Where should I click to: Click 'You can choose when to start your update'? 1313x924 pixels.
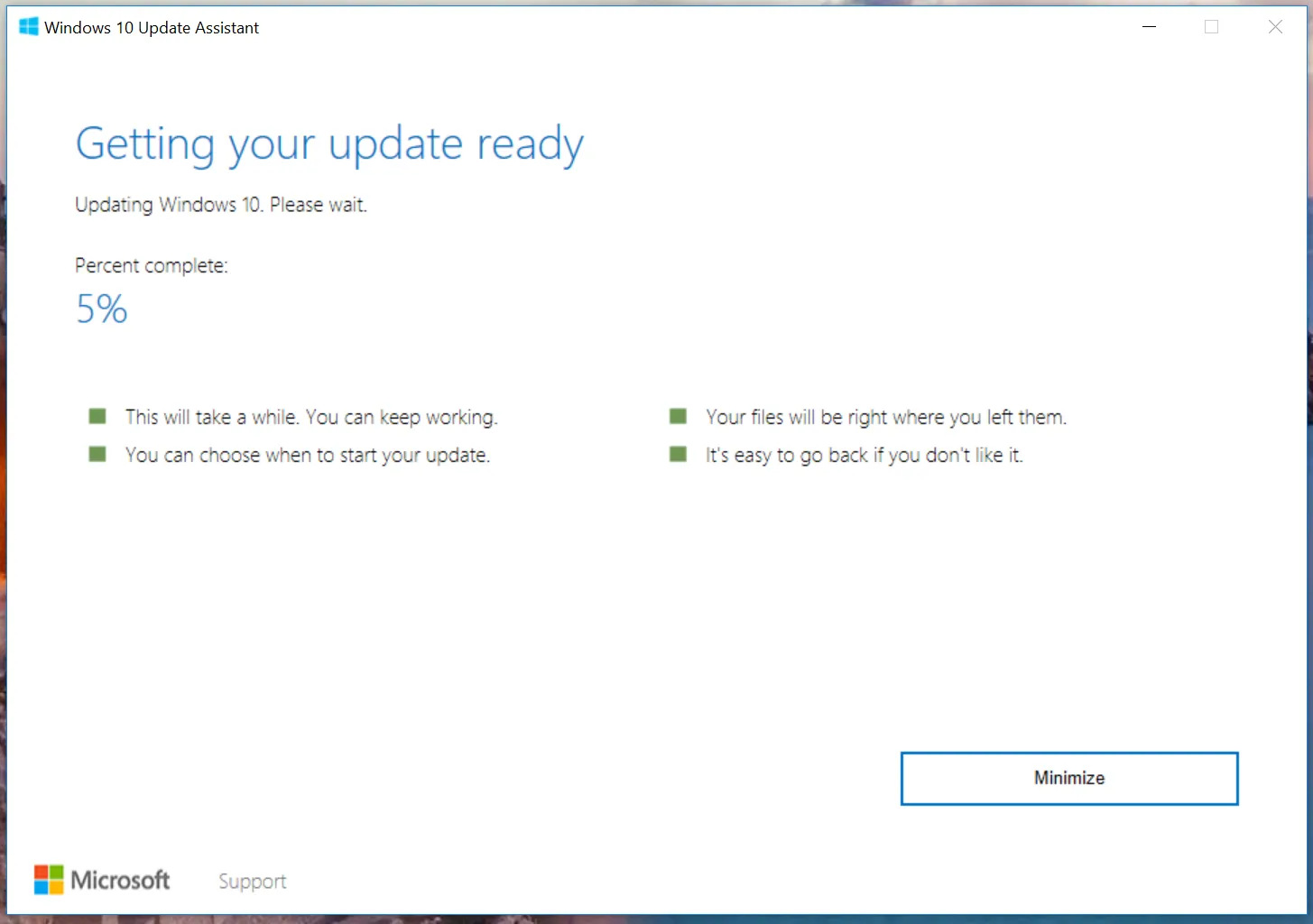coord(308,456)
